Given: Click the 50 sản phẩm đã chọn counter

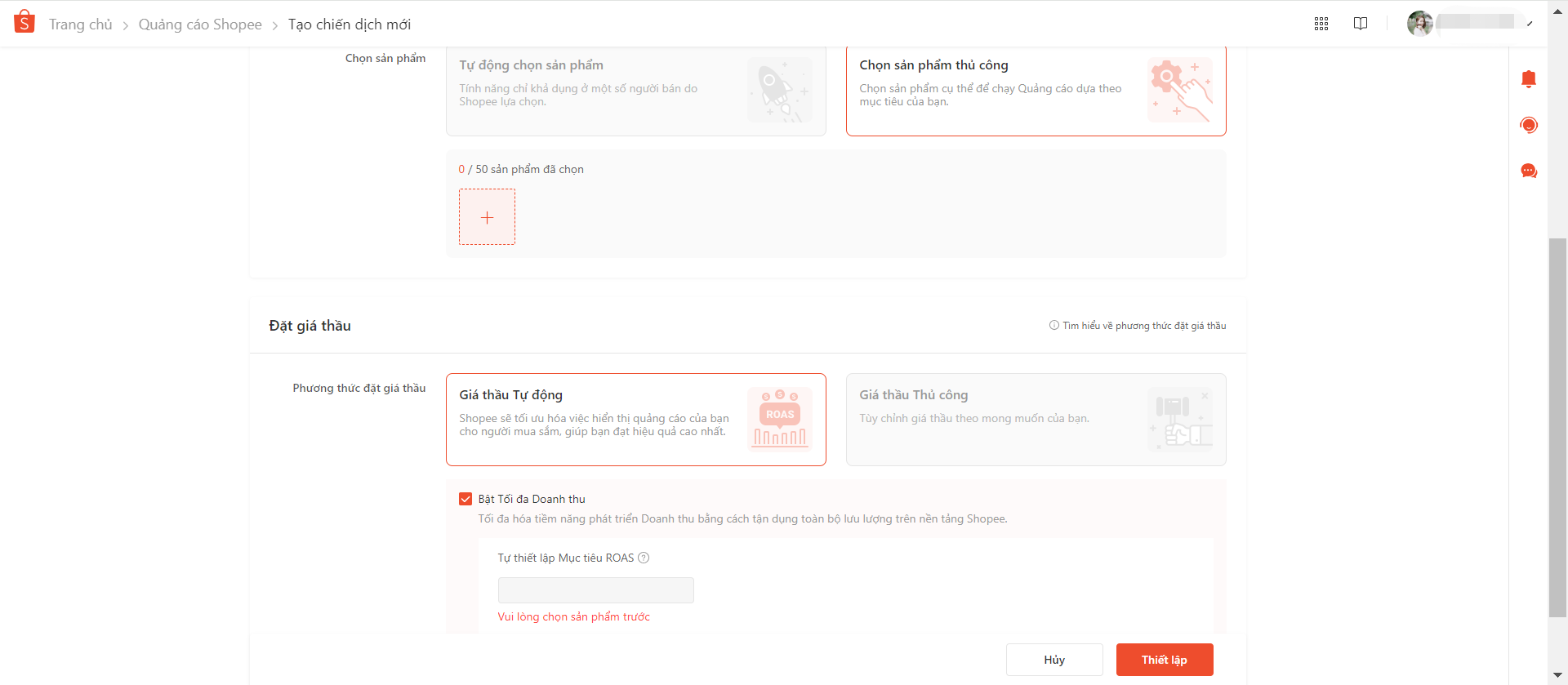Looking at the screenshot, I should [x=521, y=169].
